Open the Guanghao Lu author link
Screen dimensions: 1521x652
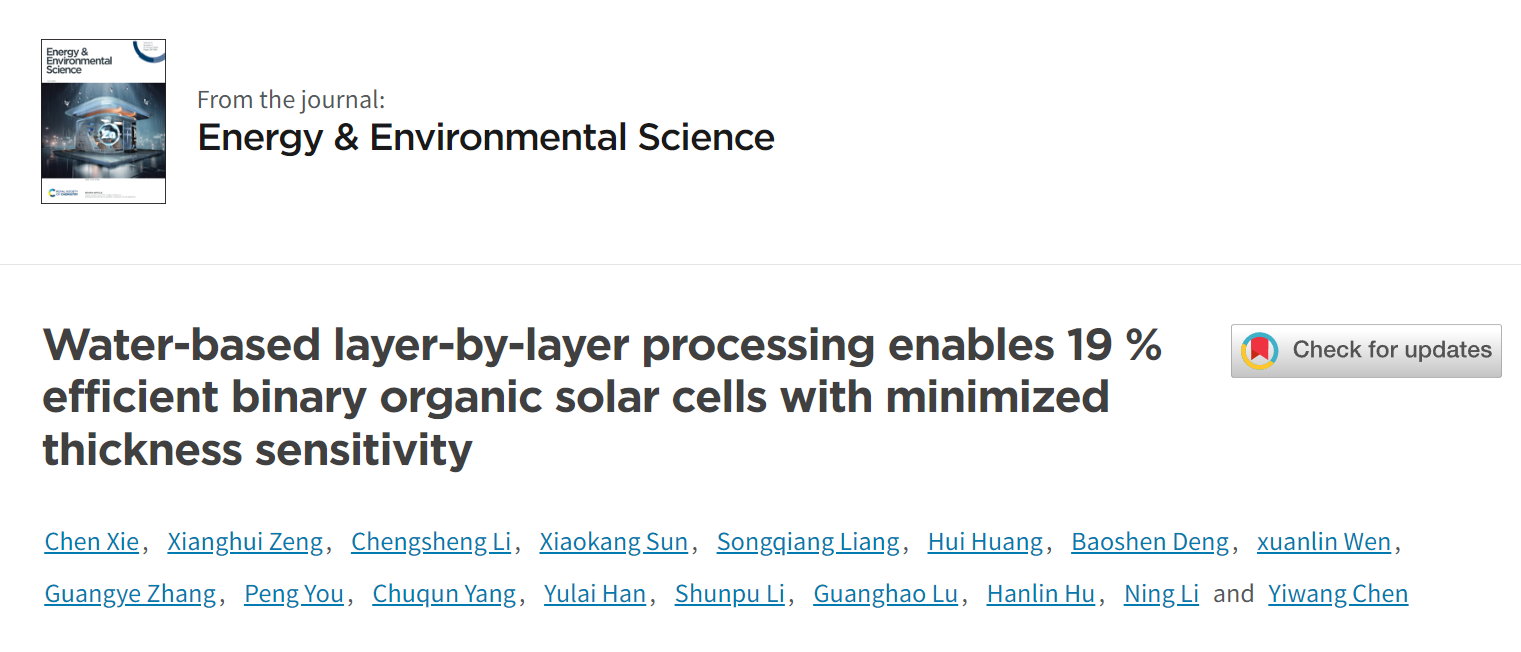tap(886, 594)
